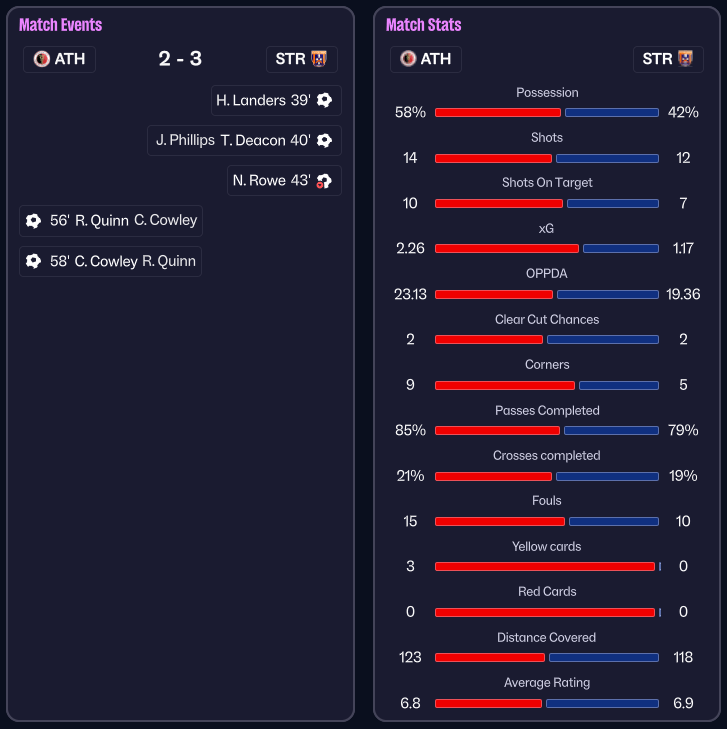
Task: Click the ATH club crest in Match Stats
Action: 408,59
